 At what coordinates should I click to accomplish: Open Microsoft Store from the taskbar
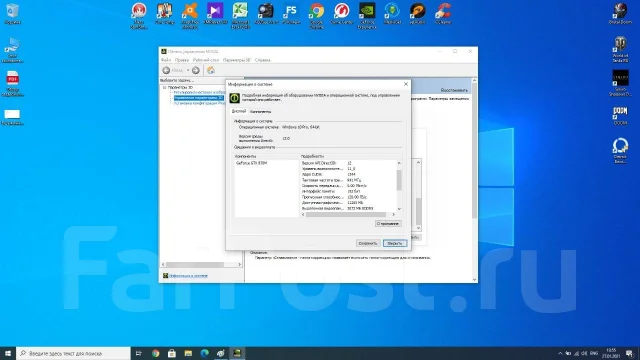click(x=172, y=353)
